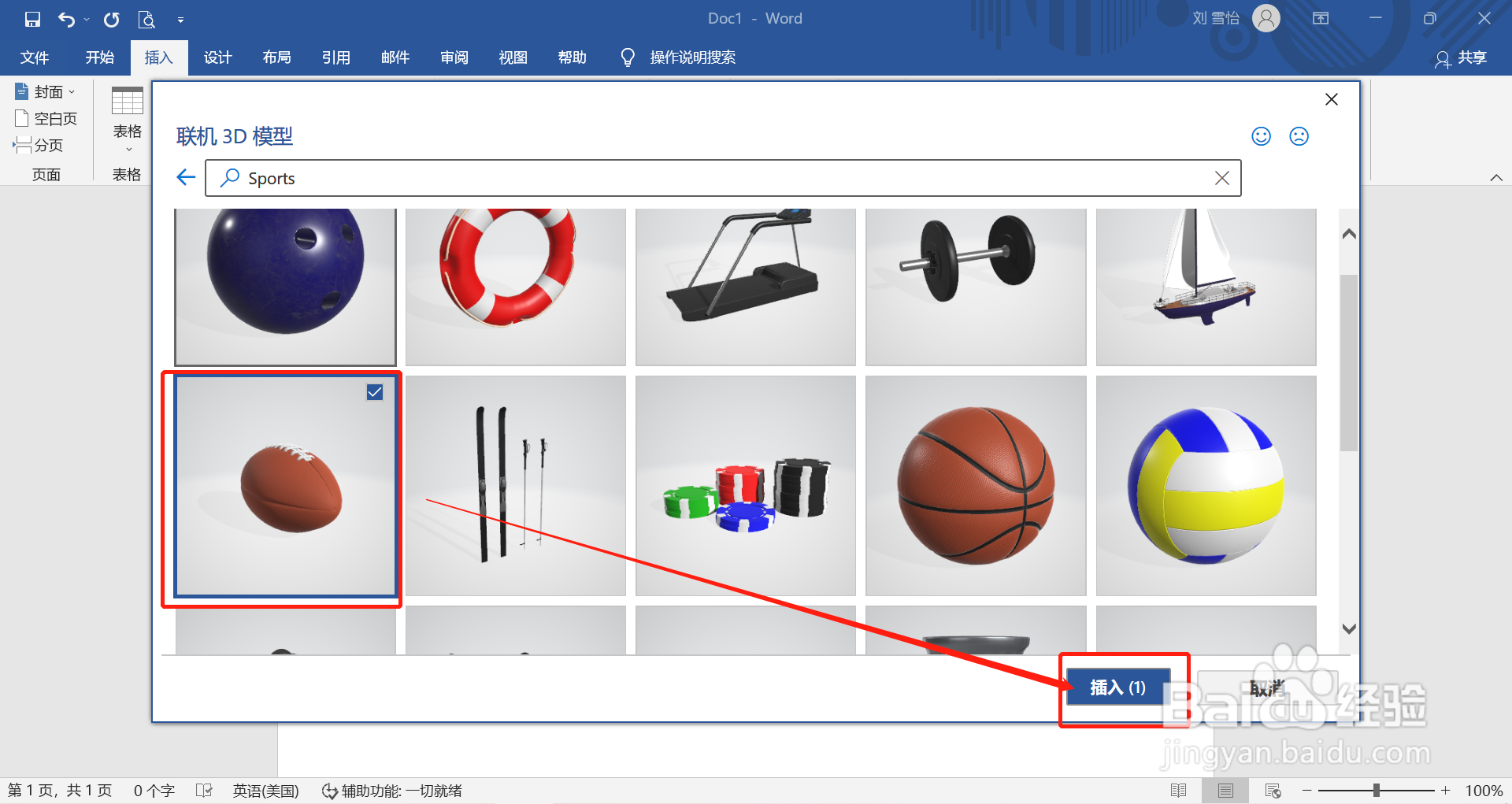
Task: Click the 取消 cancel button
Action: pos(1266,687)
